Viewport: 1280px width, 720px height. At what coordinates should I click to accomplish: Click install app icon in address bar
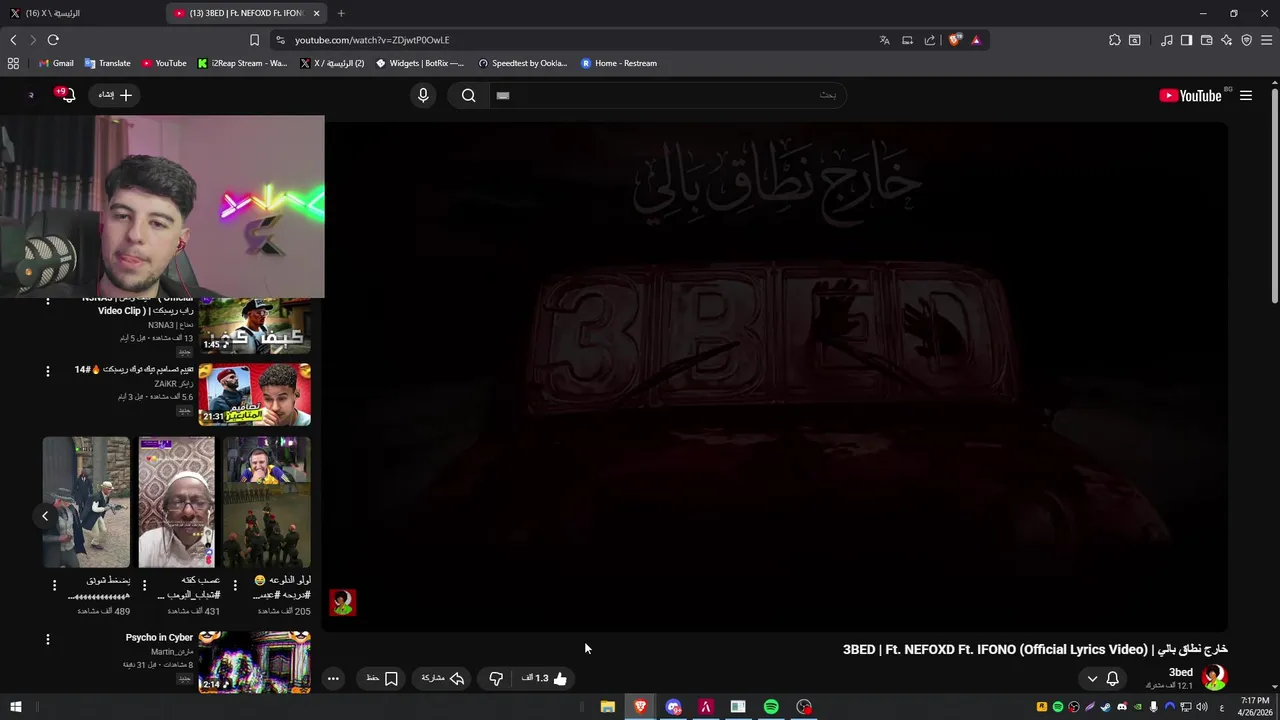[907, 40]
